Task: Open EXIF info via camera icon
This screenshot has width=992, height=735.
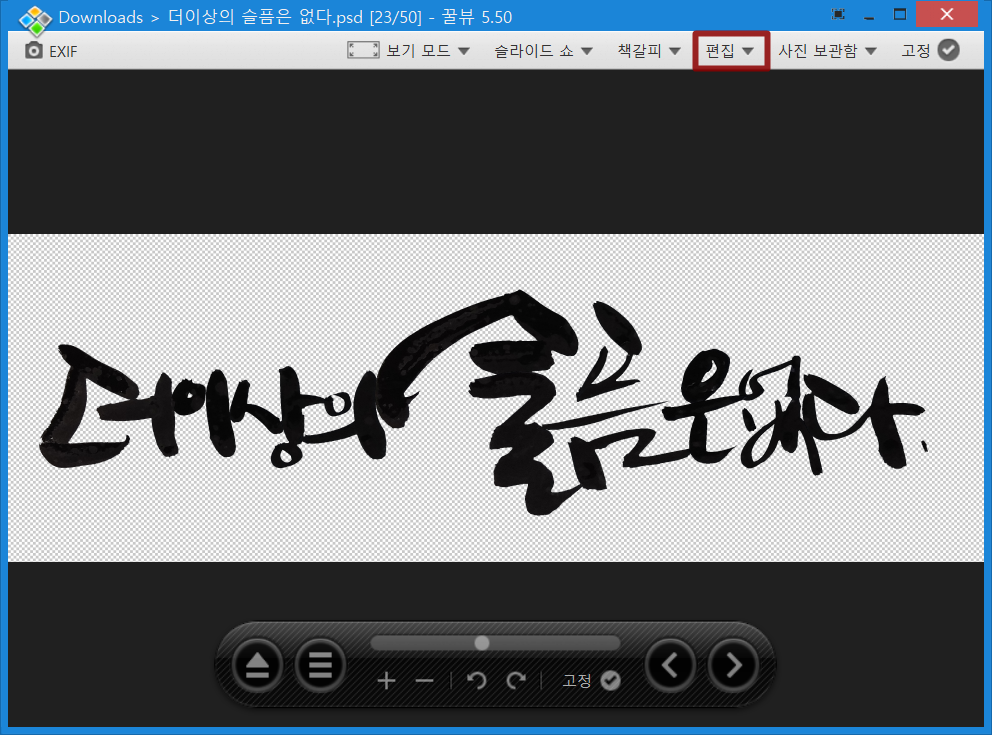Action: (34, 50)
